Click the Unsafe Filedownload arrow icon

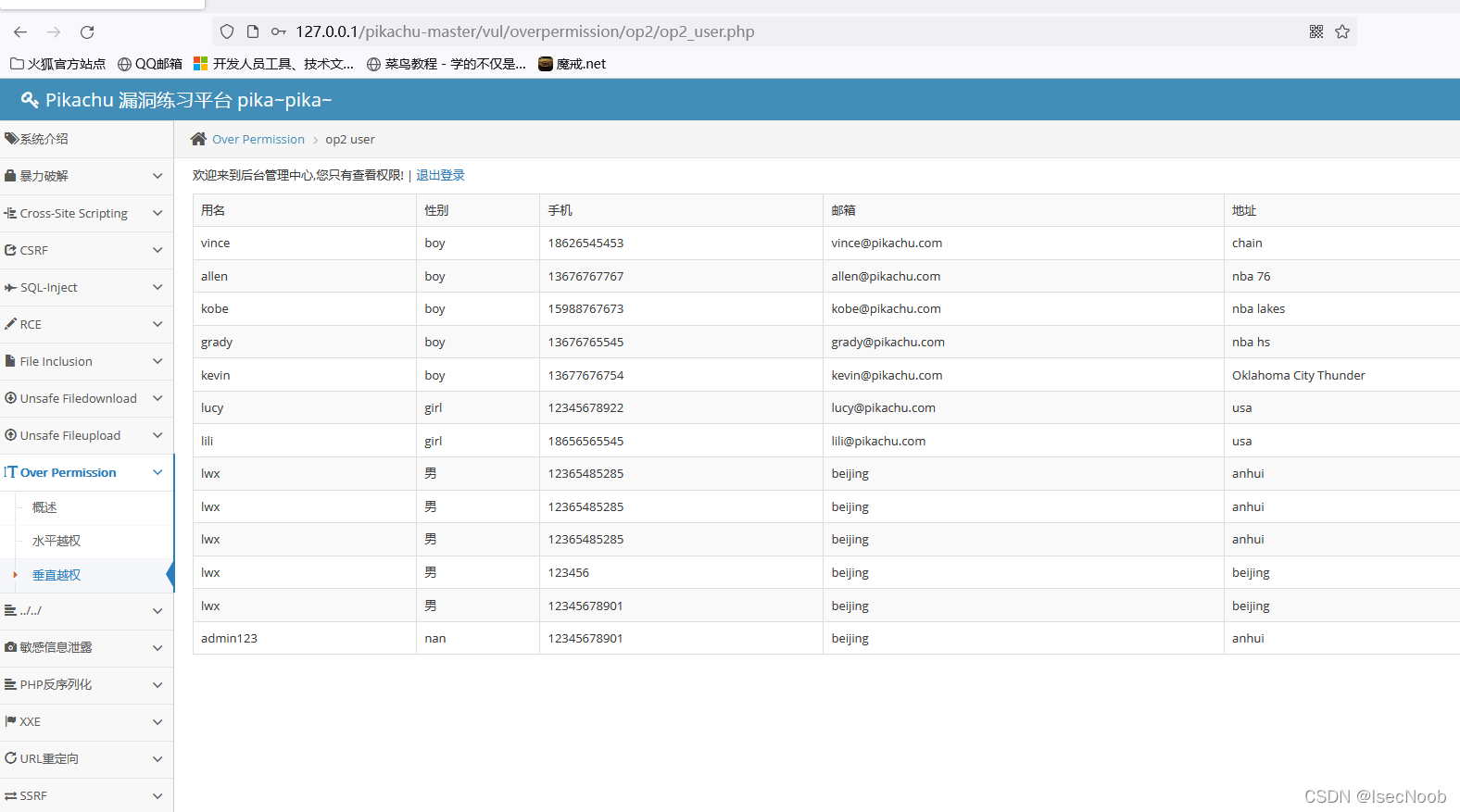coord(10,398)
